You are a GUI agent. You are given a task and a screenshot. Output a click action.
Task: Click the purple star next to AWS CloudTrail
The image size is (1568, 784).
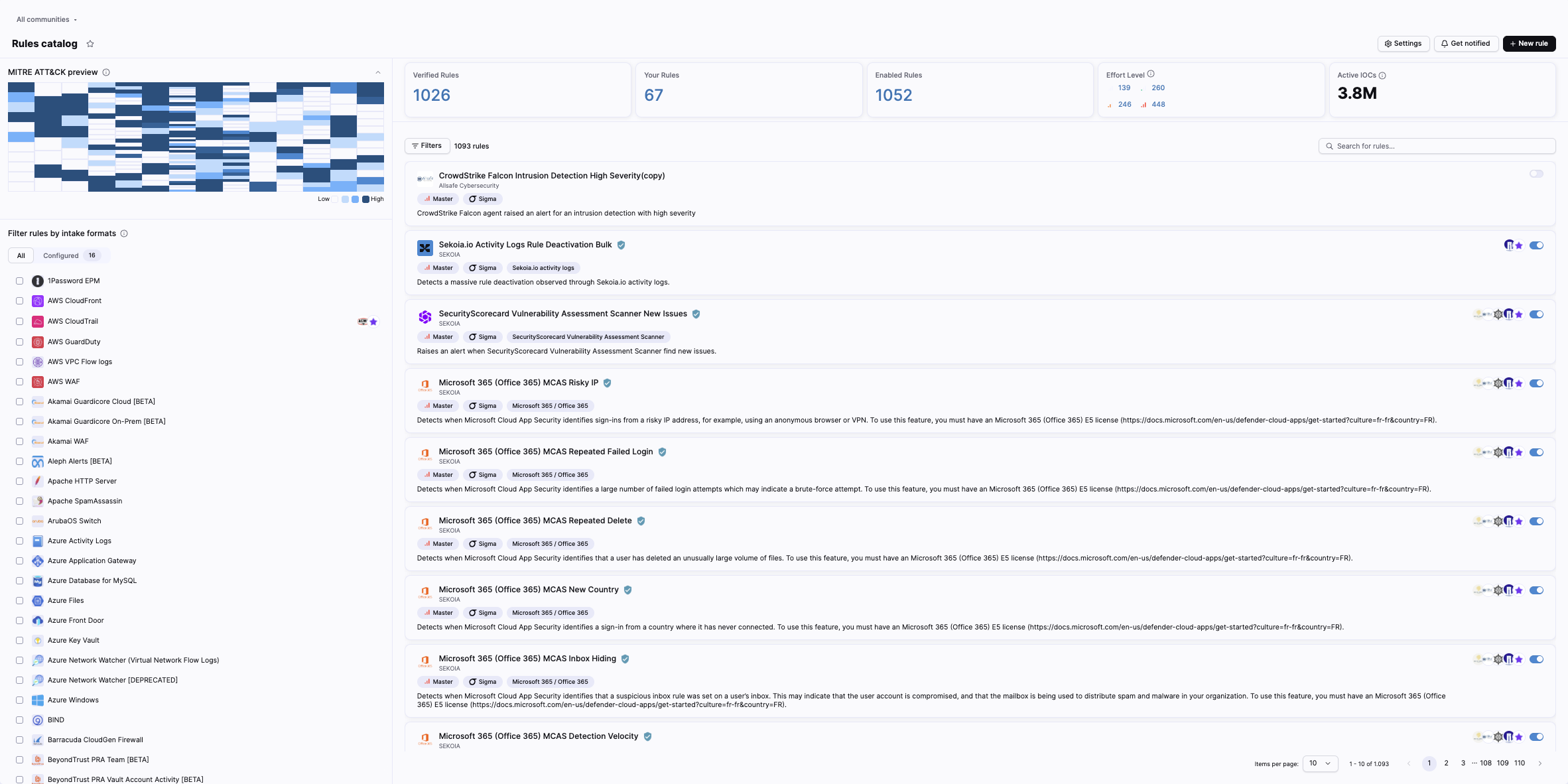tap(373, 322)
